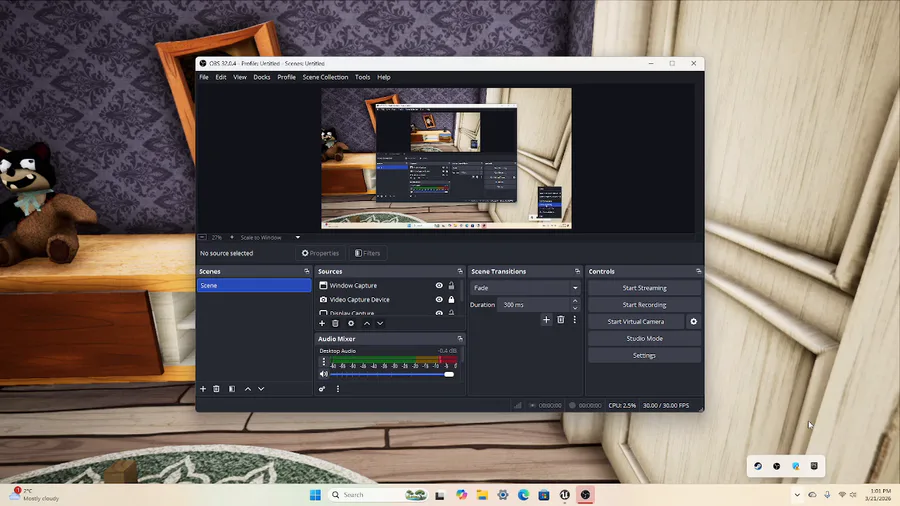The width and height of the screenshot is (900, 506).
Task: Show hidden system tray icons chevron
Action: tap(797, 495)
